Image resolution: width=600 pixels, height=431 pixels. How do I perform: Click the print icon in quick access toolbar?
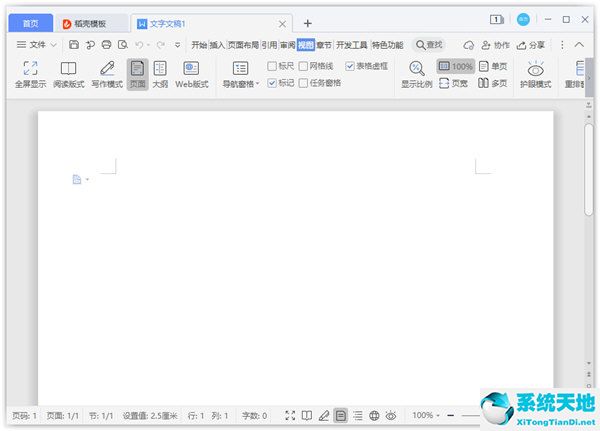(x=106, y=45)
